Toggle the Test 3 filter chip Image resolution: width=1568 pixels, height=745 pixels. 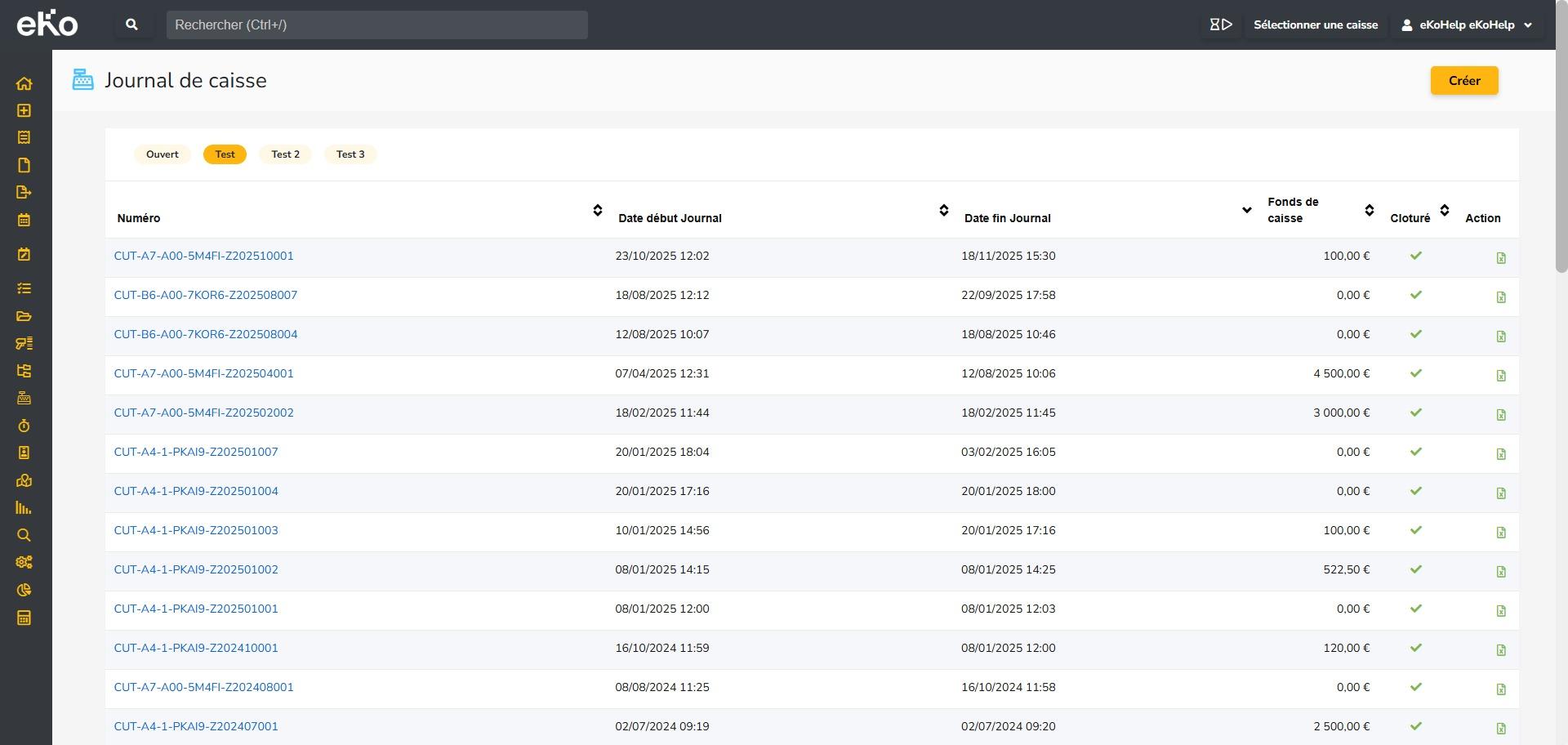point(350,154)
